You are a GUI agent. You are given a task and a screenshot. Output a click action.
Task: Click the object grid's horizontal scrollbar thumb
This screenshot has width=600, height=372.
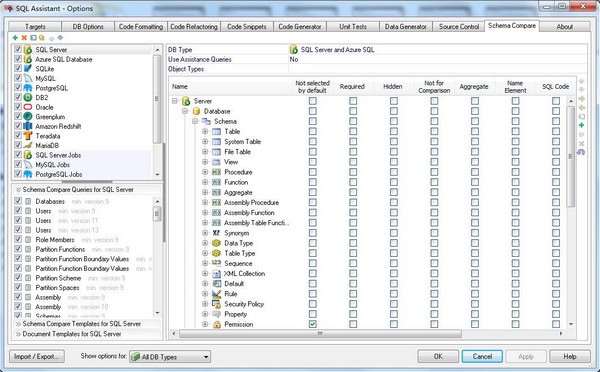pos(320,334)
